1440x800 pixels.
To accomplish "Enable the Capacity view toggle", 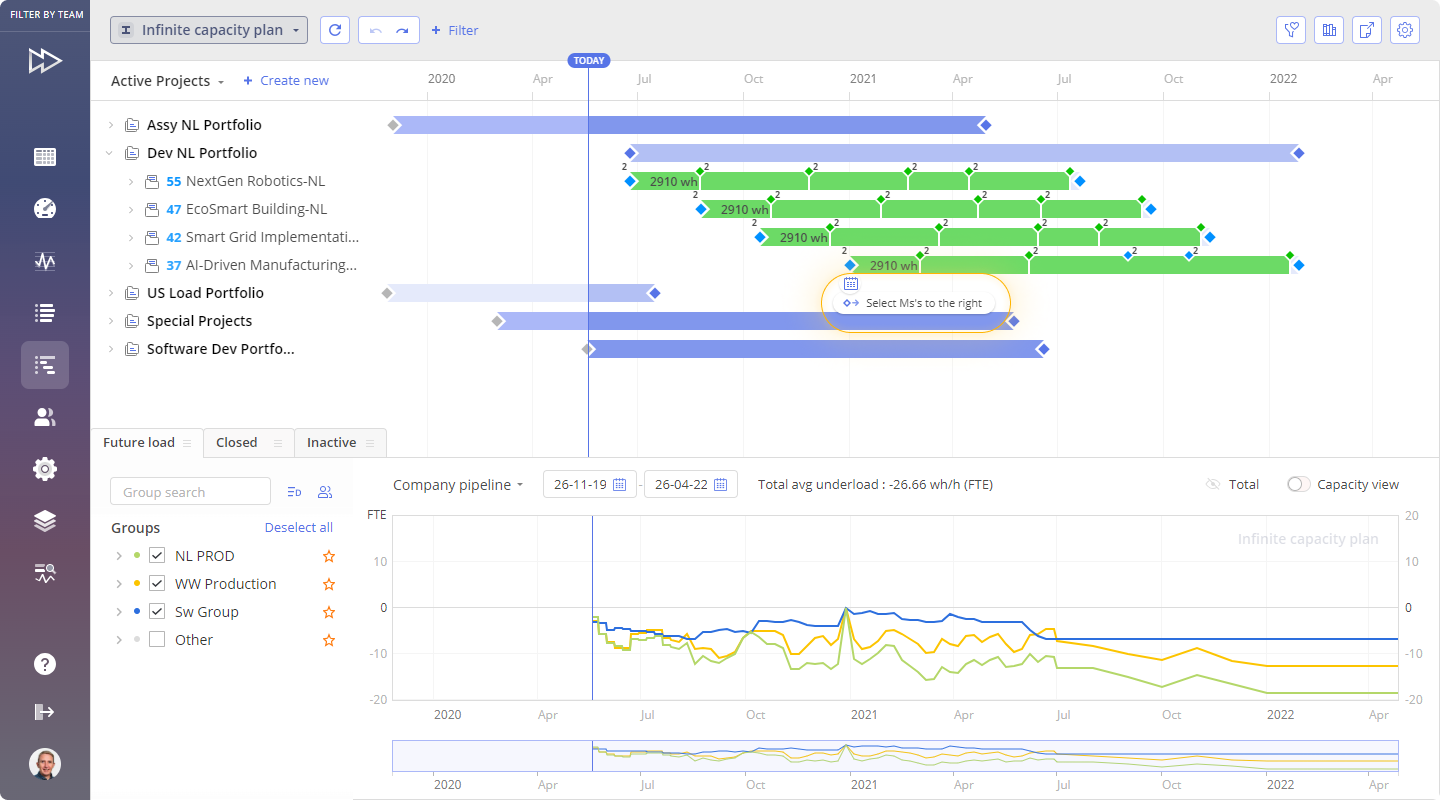I will point(1298,484).
